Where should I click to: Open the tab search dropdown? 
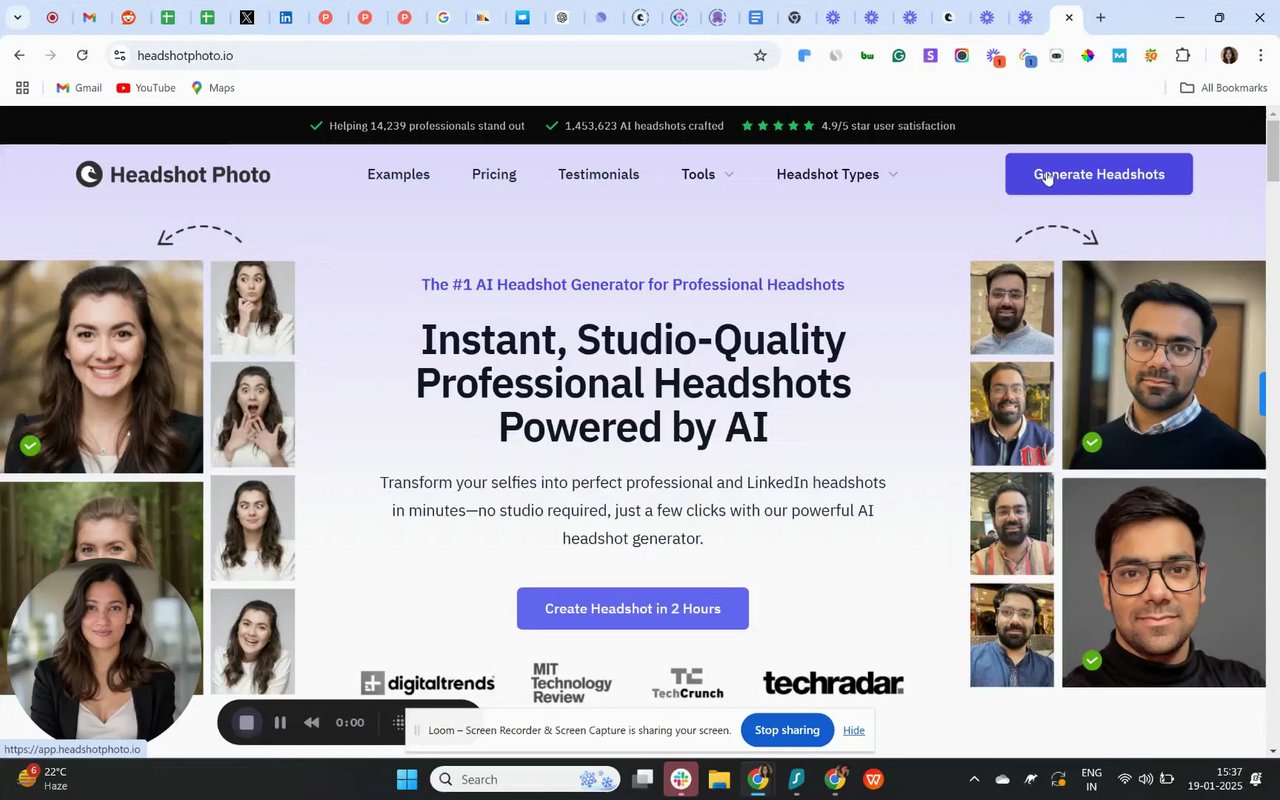click(17, 17)
